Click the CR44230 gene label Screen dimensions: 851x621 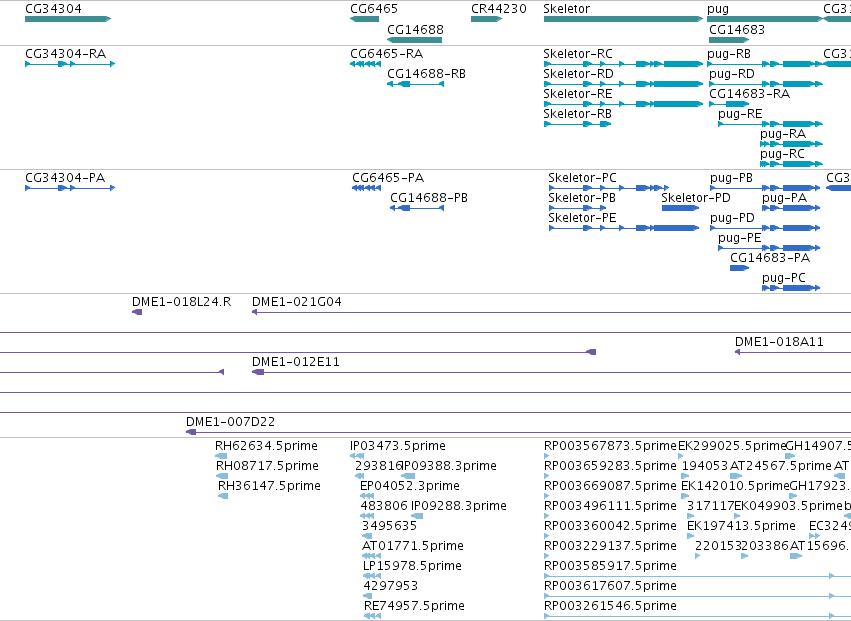pos(499,9)
